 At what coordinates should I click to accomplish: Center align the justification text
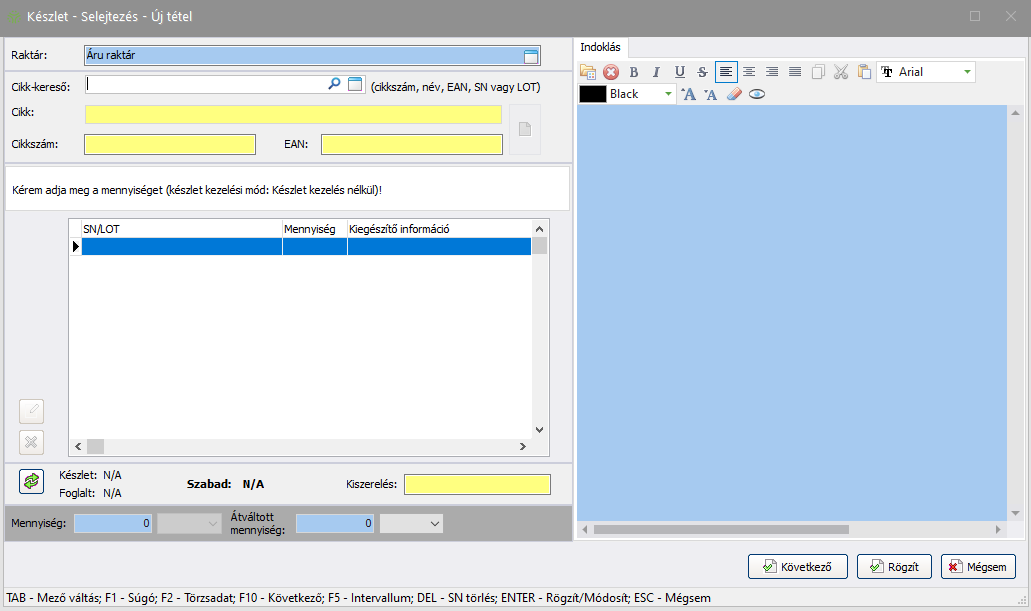[749, 72]
